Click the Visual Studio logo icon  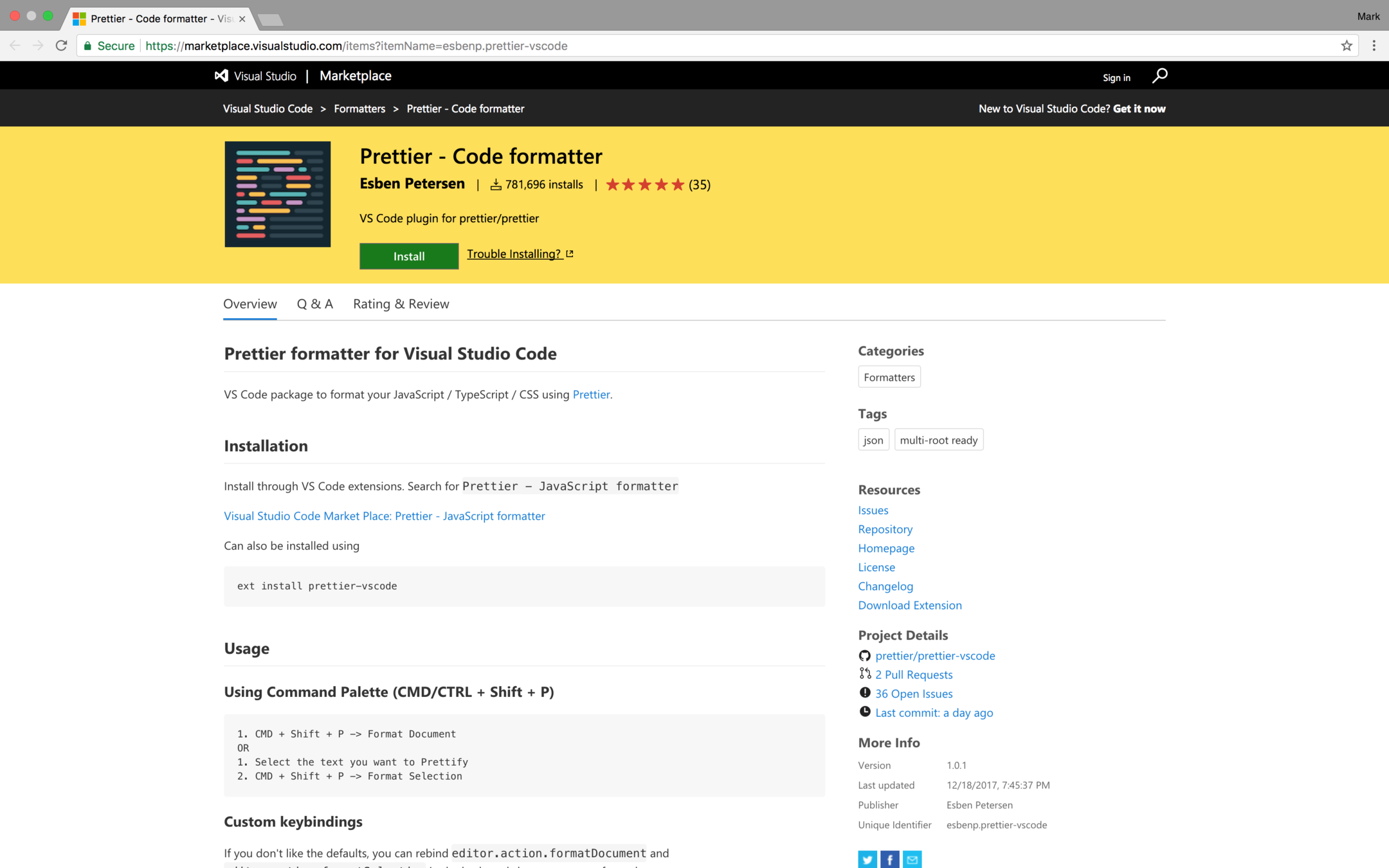tap(221, 76)
